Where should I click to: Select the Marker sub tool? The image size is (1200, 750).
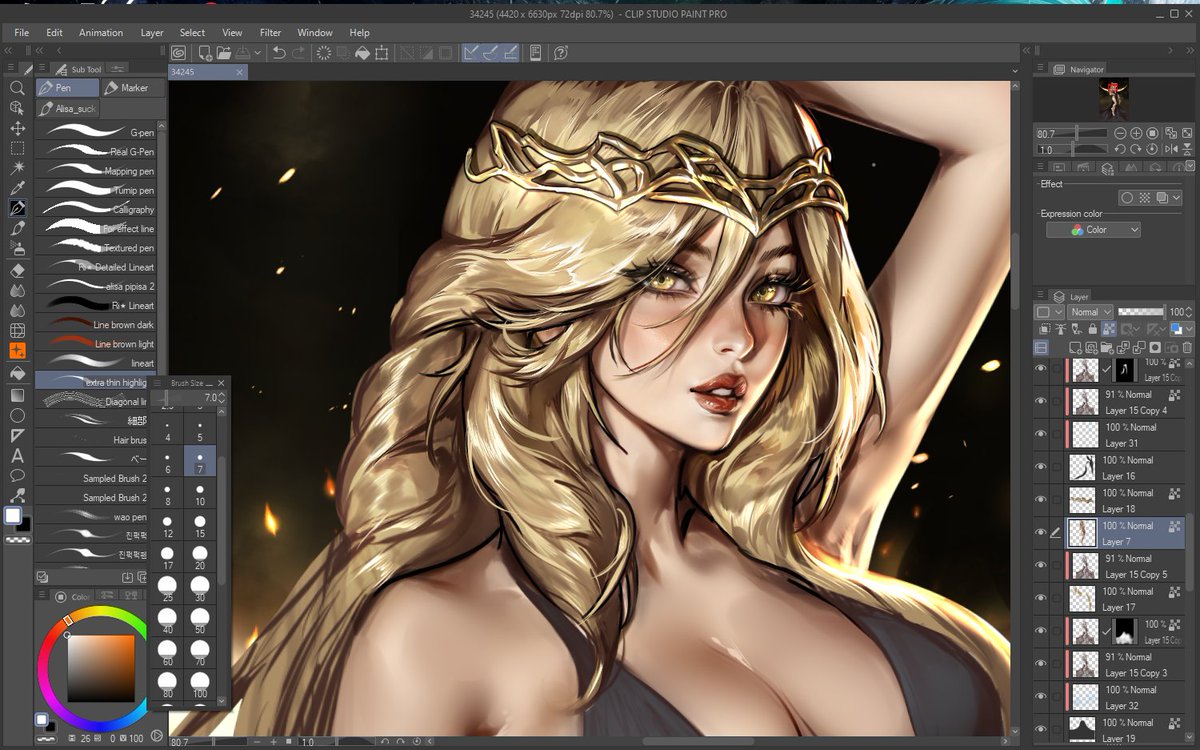[x=131, y=87]
